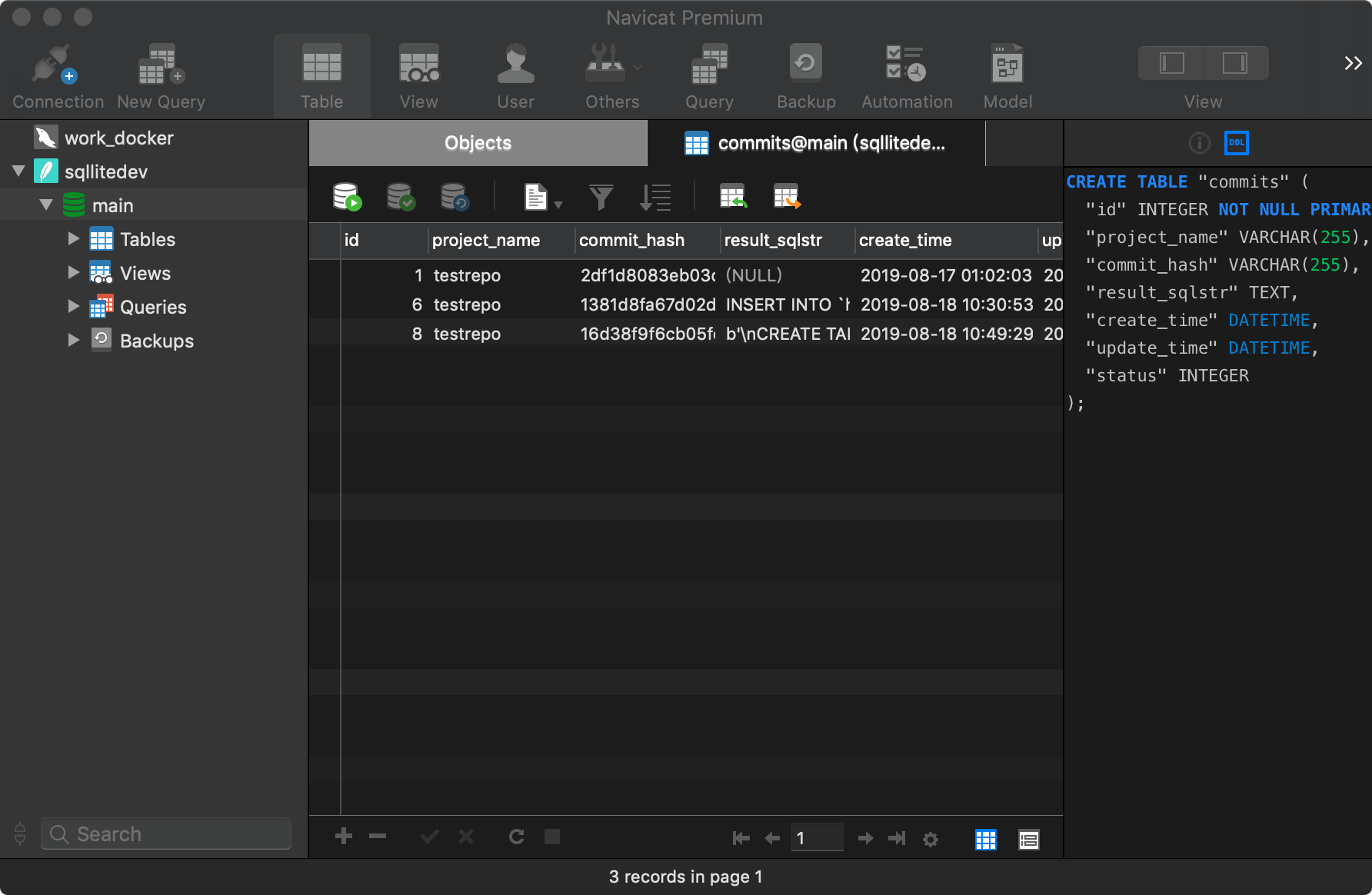The image size is (1372, 895).
Task: Open the Filter tool for records
Action: [601, 196]
